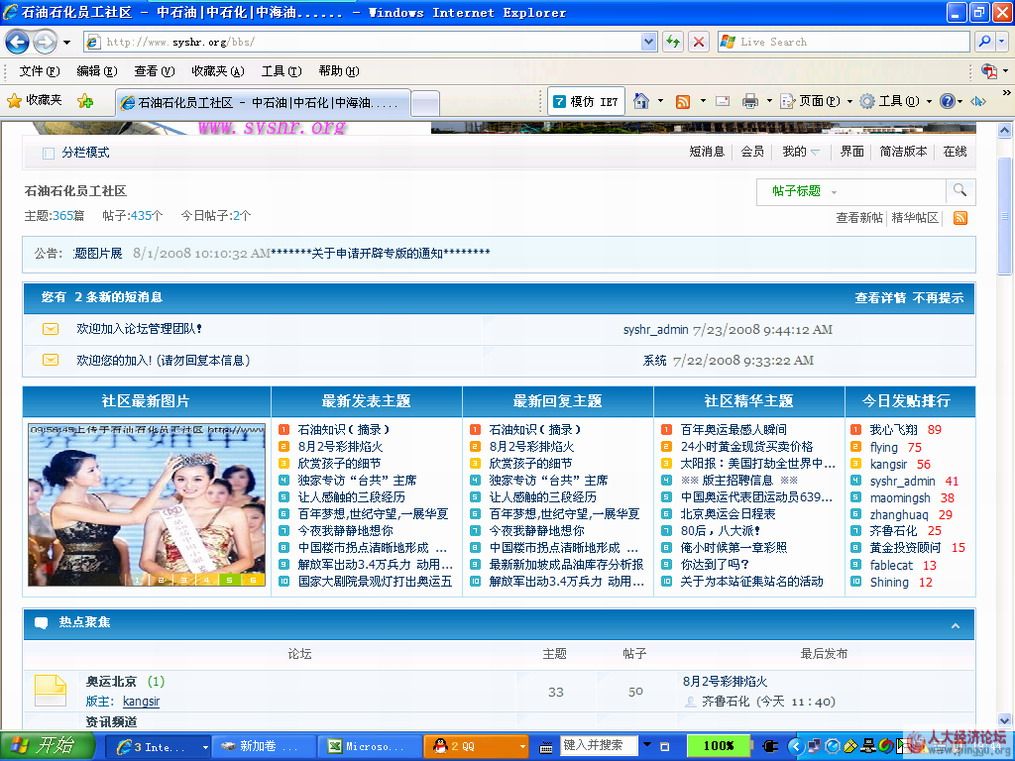Click the Windows 开始 start button
Screen dimensions: 1015x761
tap(45, 746)
